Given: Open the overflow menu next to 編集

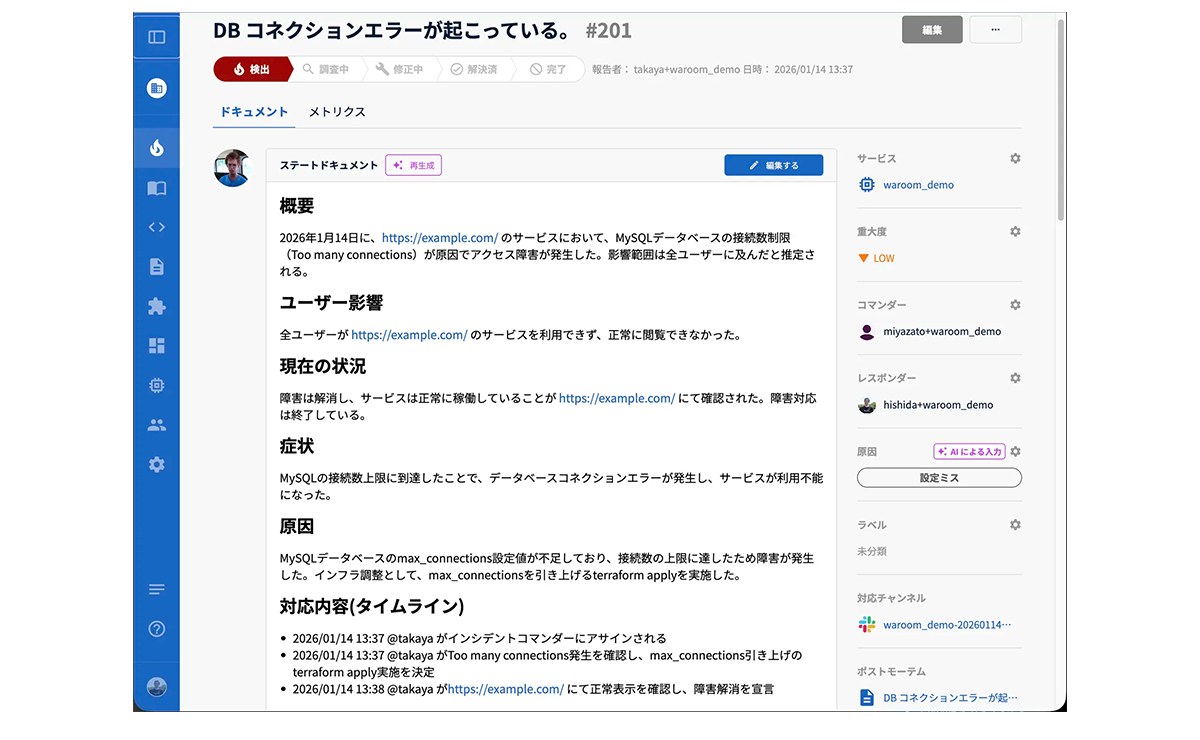Looking at the screenshot, I should pyautogui.click(x=995, y=30).
